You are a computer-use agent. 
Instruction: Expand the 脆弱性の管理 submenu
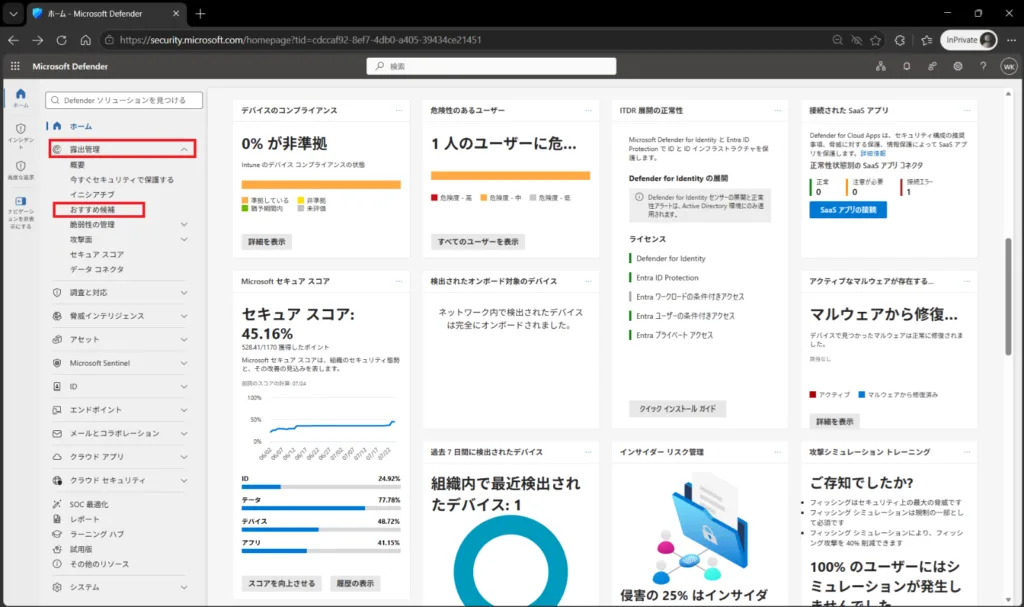point(184,224)
